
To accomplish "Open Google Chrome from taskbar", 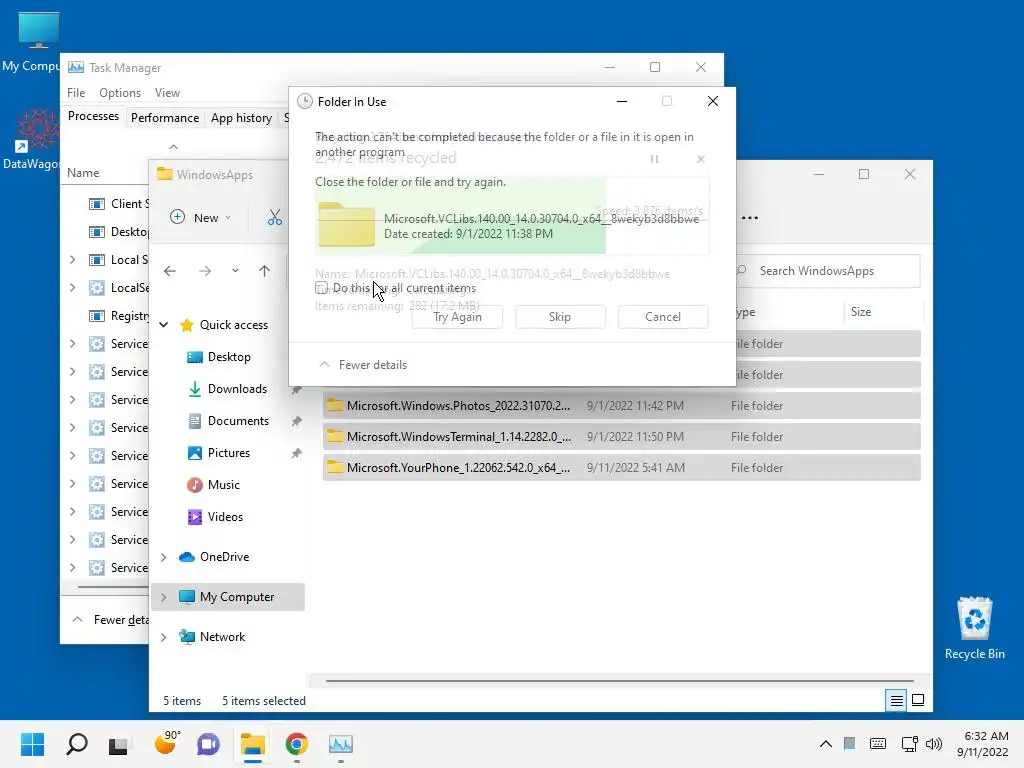I will pyautogui.click(x=296, y=744).
